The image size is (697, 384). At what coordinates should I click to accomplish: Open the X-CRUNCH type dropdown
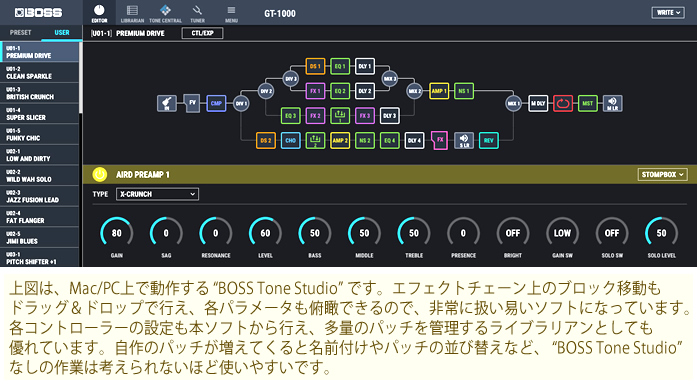[157, 194]
